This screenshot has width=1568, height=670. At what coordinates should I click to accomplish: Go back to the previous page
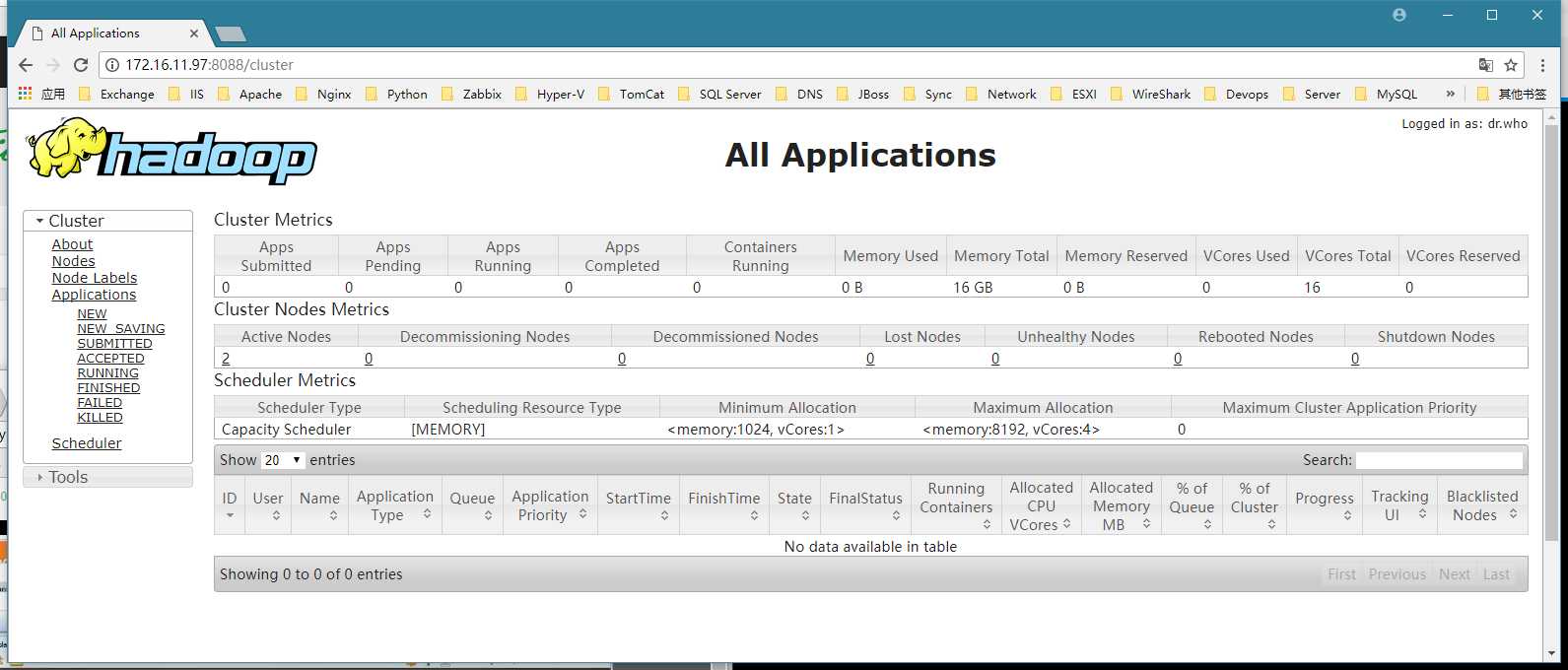[26, 65]
